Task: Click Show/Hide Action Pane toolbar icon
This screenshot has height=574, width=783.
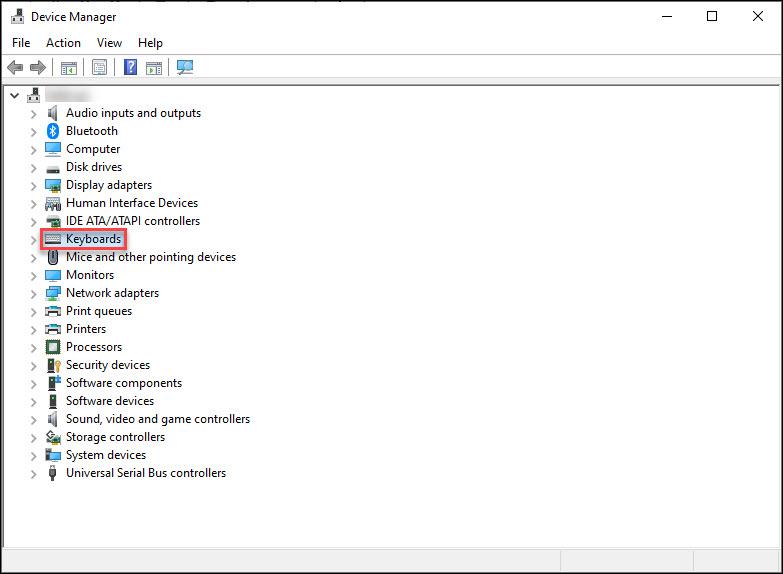Action: point(154,67)
